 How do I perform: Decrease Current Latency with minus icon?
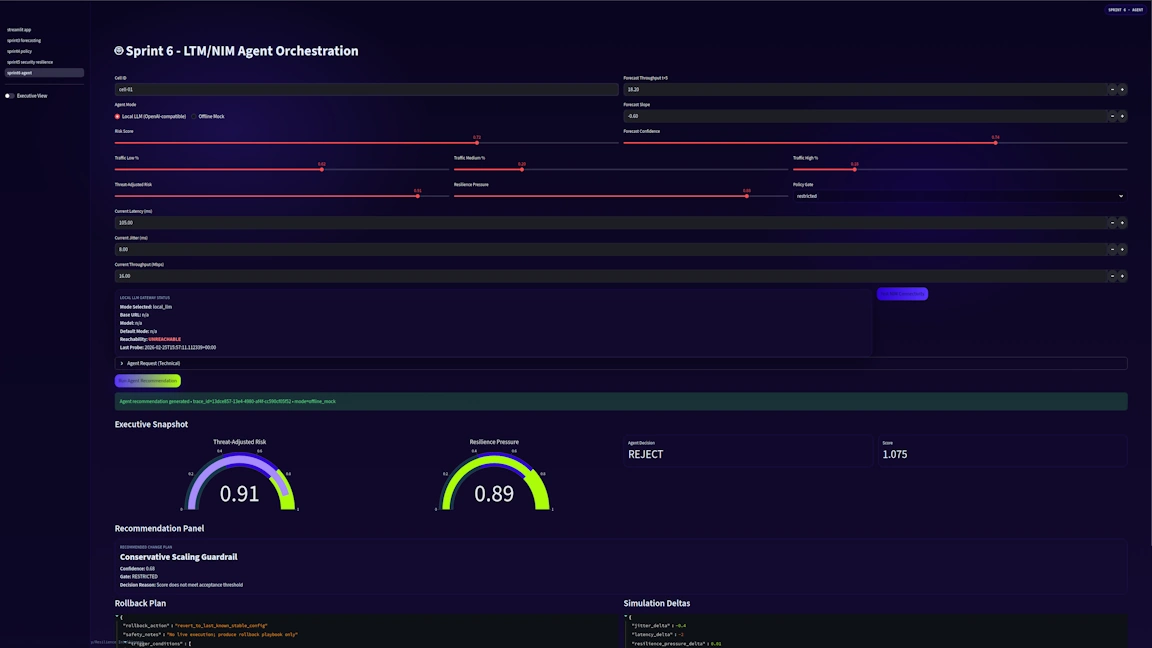point(1112,223)
